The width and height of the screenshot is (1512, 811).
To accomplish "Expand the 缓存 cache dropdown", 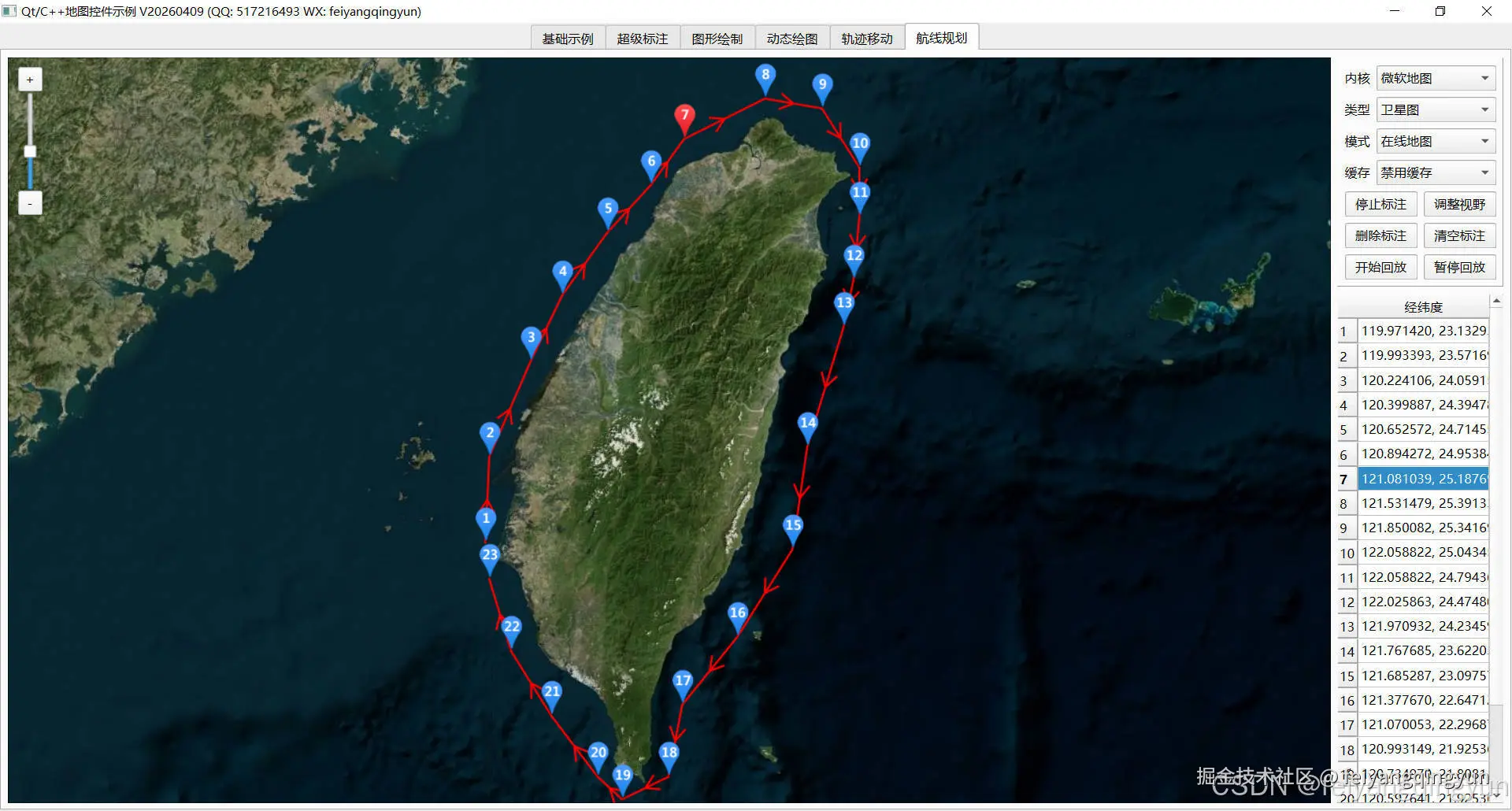I will click(x=1436, y=173).
